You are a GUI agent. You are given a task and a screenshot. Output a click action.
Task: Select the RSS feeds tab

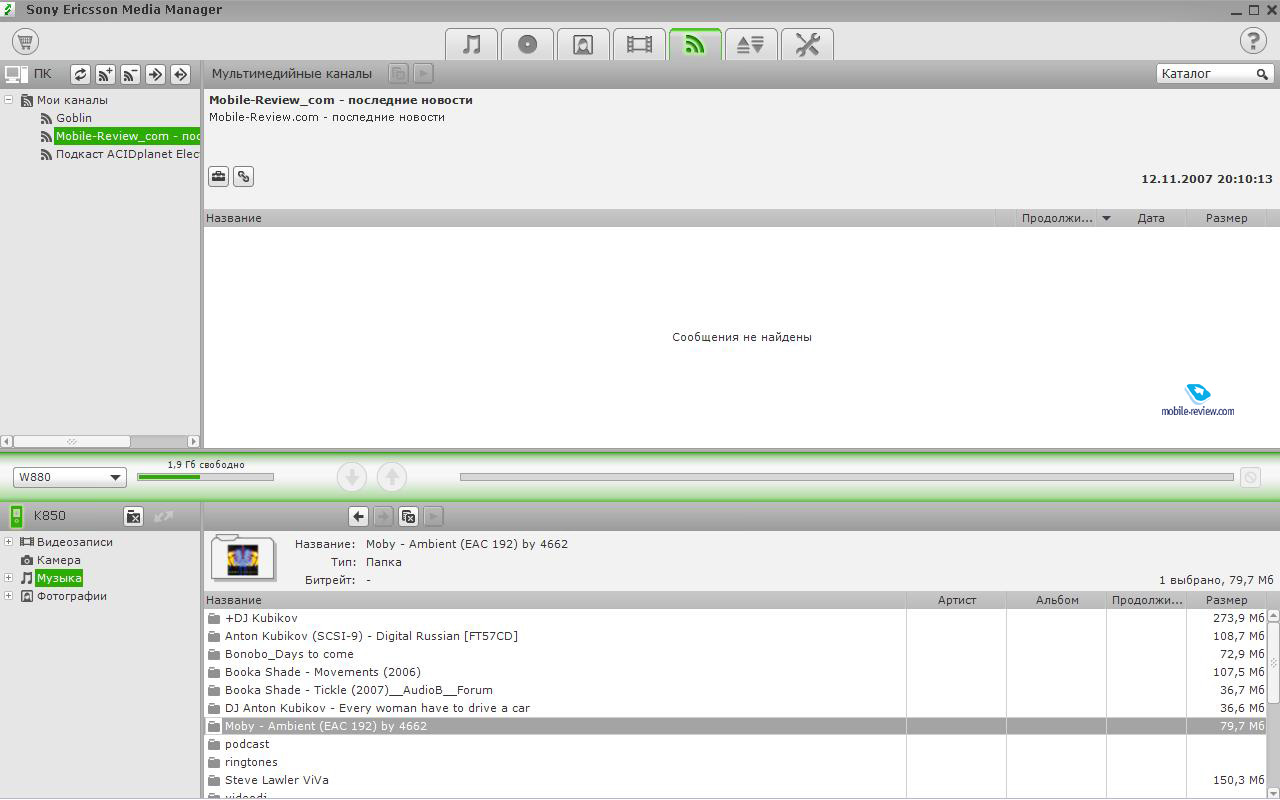(x=695, y=45)
